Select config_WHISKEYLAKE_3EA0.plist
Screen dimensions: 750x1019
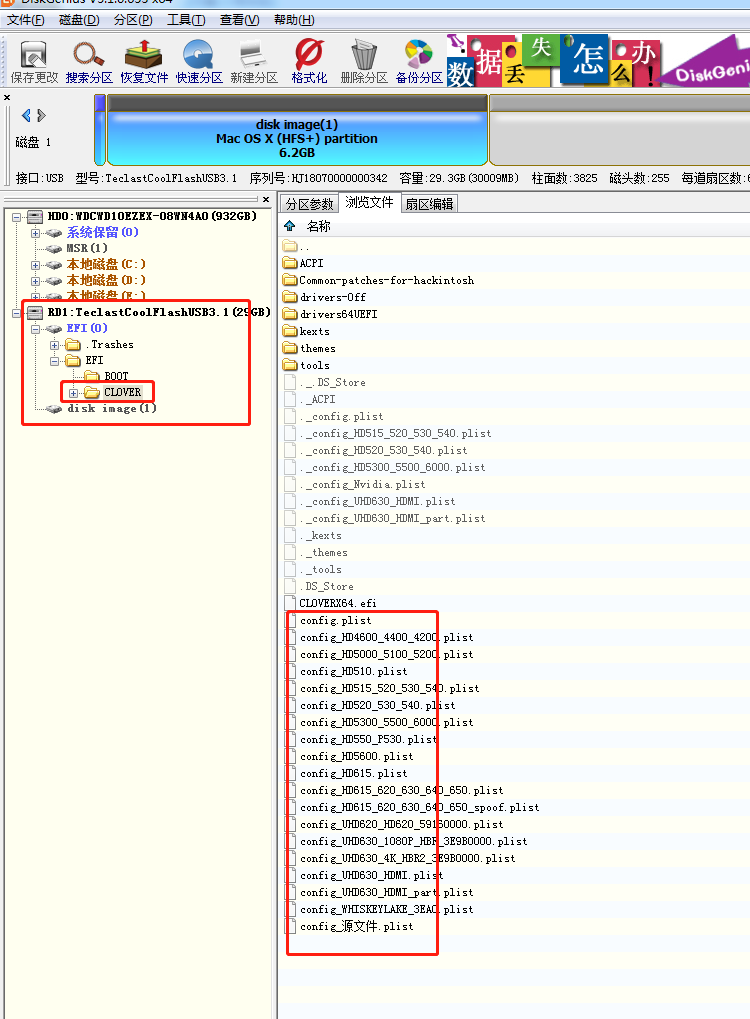[387, 909]
